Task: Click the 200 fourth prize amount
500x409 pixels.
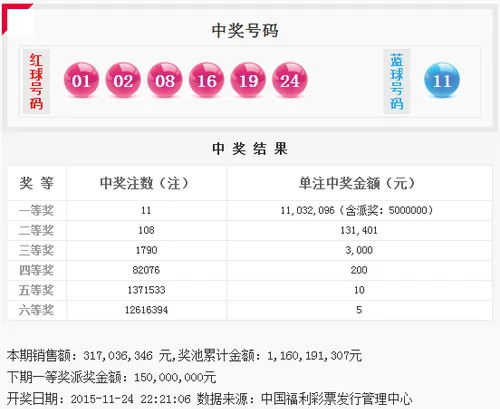Action: [x=359, y=270]
